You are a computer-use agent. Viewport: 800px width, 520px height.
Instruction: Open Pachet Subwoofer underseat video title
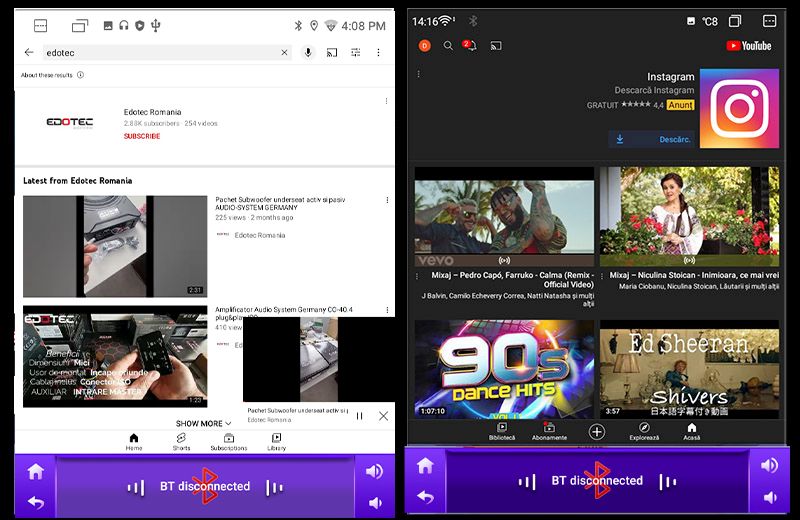(x=280, y=204)
